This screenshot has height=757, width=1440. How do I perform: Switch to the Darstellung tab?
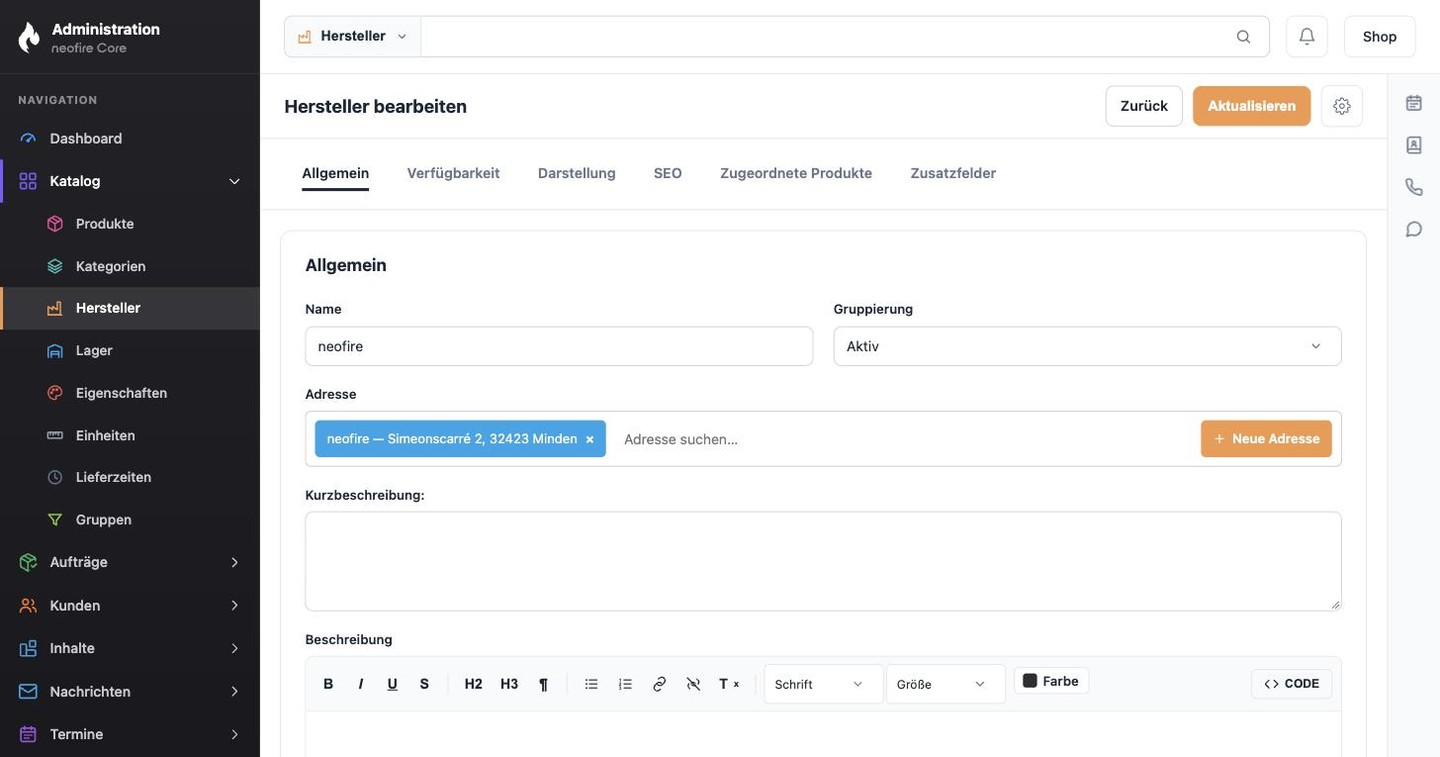[577, 173]
